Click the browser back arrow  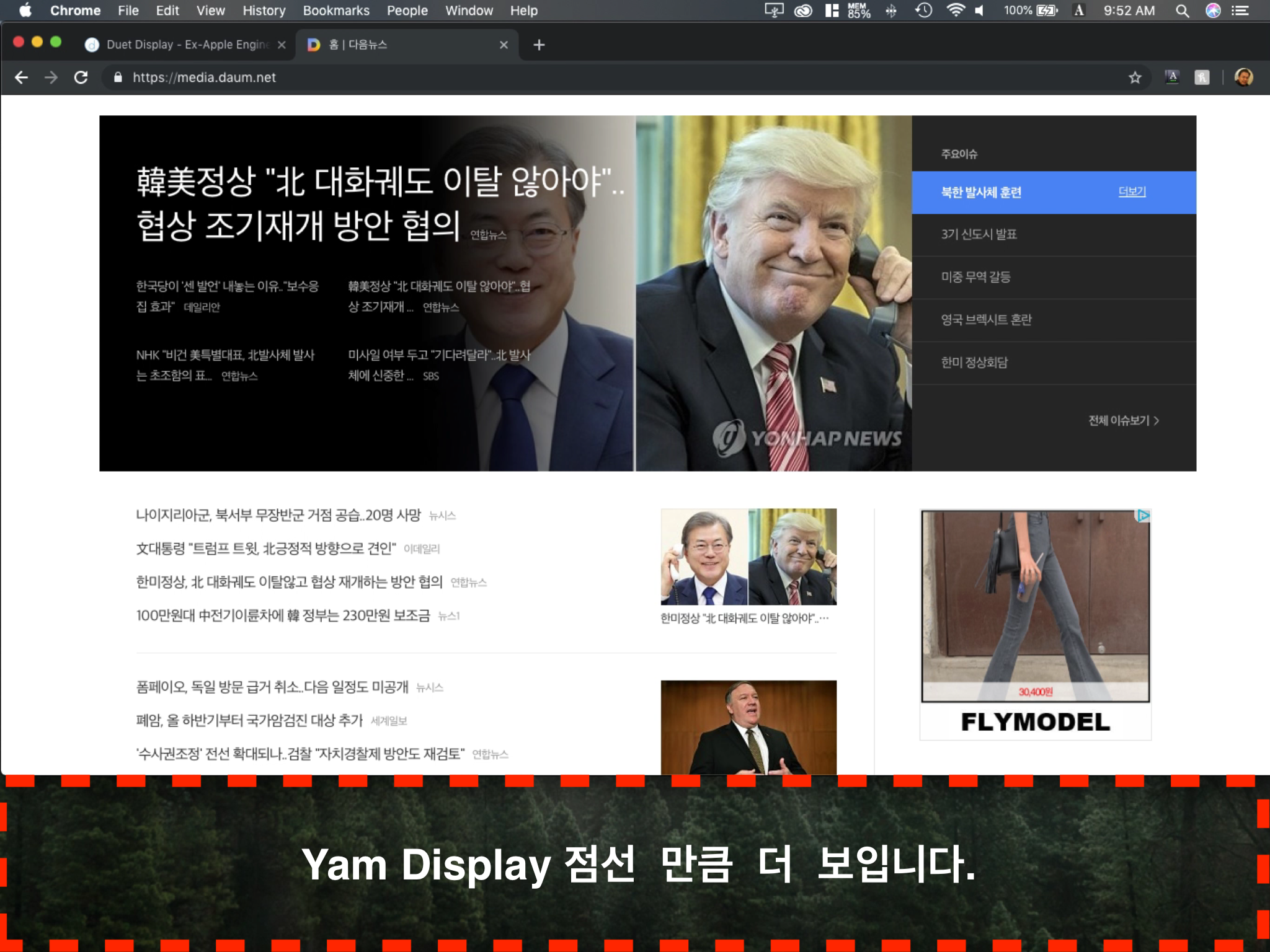click(x=21, y=77)
